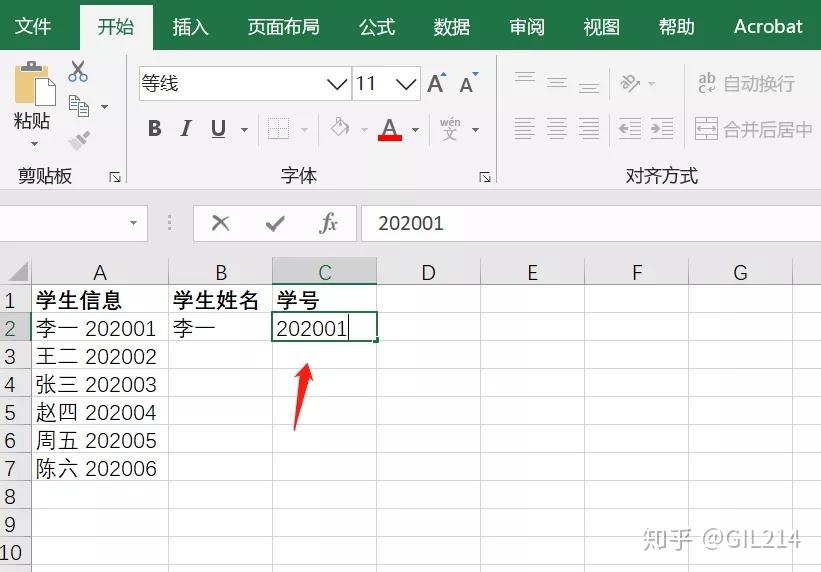Click the Cut scissors icon

point(78,71)
